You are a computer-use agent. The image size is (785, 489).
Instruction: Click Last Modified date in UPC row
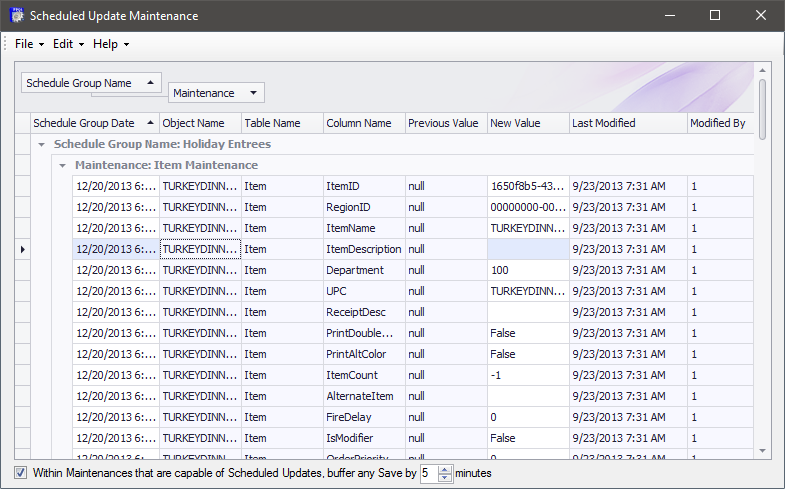[x=628, y=291]
